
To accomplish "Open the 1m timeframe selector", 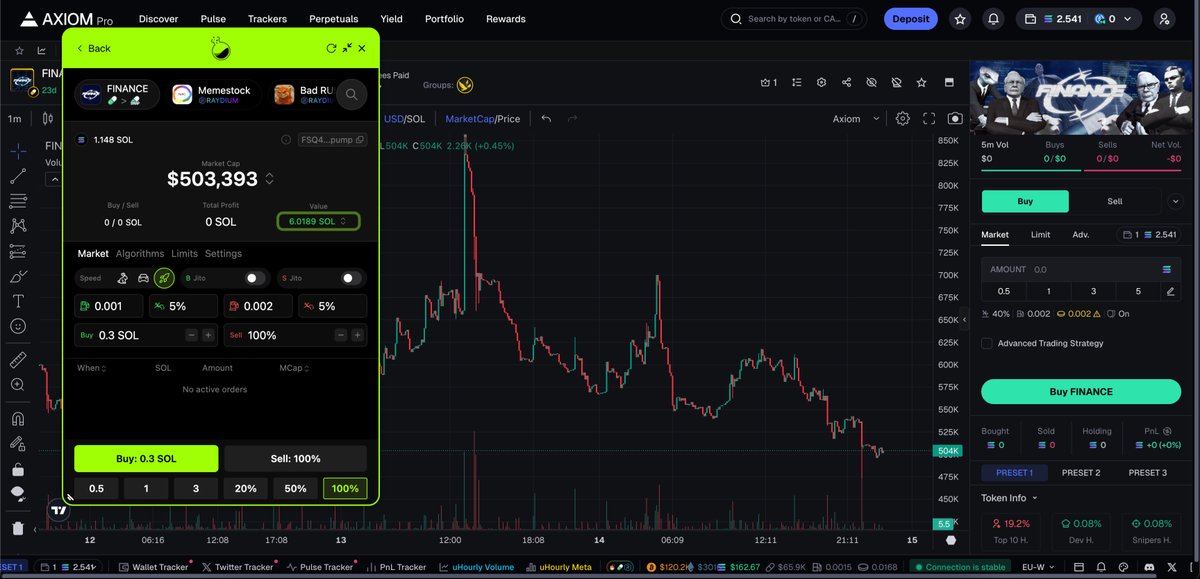I will pos(15,119).
